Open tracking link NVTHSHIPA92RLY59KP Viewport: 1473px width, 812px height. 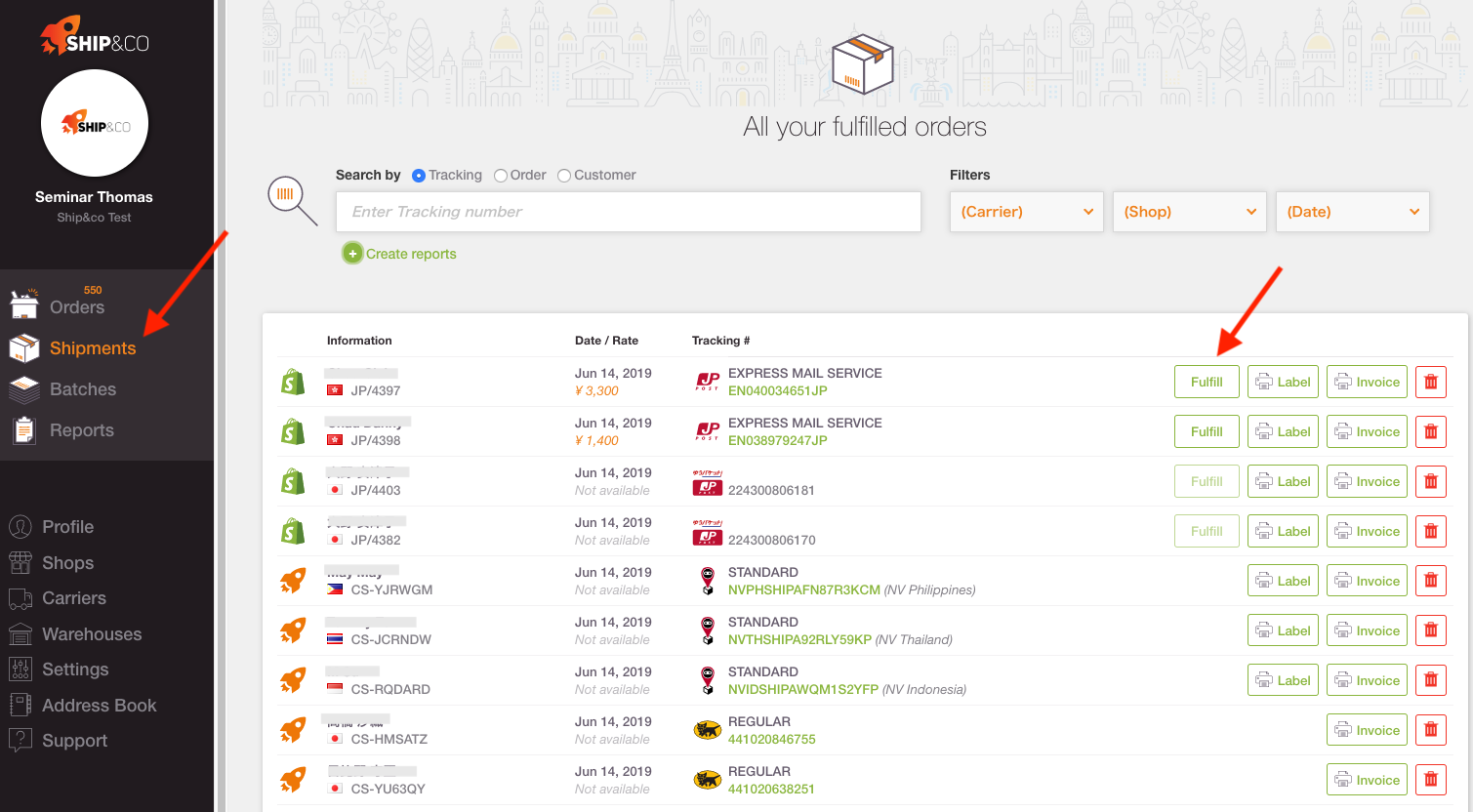[x=799, y=639]
